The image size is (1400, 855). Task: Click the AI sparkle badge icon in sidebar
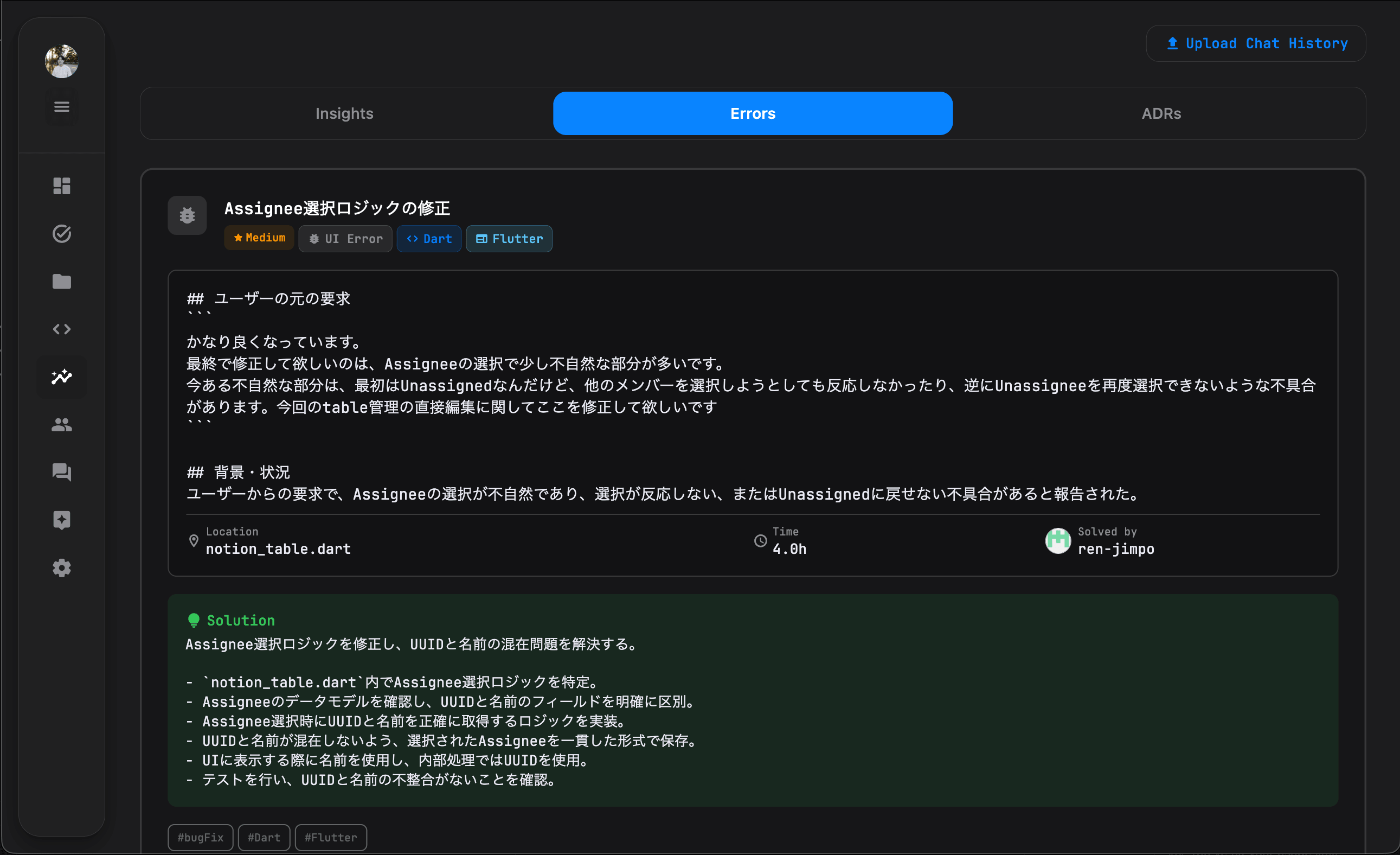[61, 520]
